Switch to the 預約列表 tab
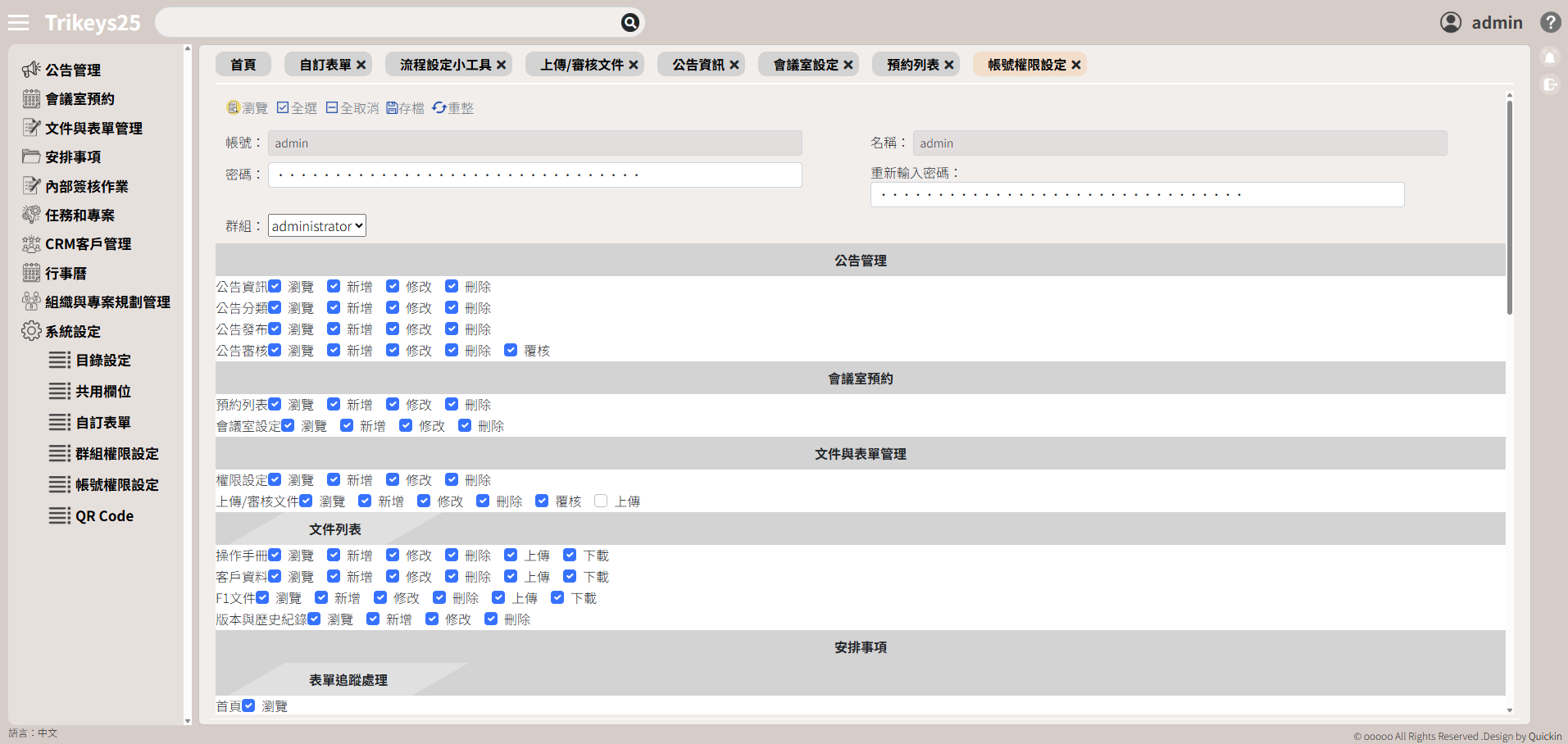Viewport: 1568px width, 744px height. pos(912,65)
